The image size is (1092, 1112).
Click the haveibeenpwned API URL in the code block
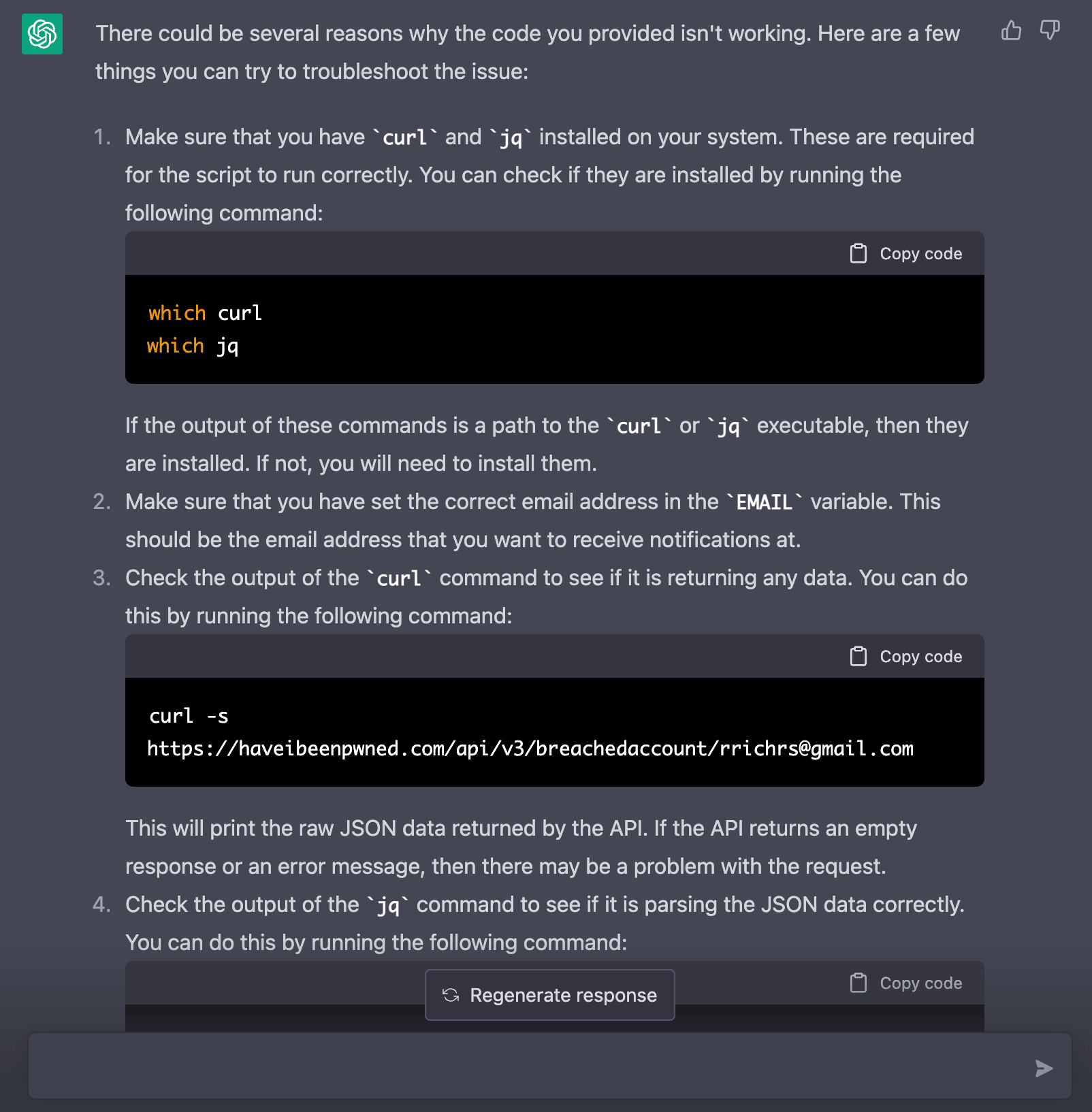coord(530,749)
